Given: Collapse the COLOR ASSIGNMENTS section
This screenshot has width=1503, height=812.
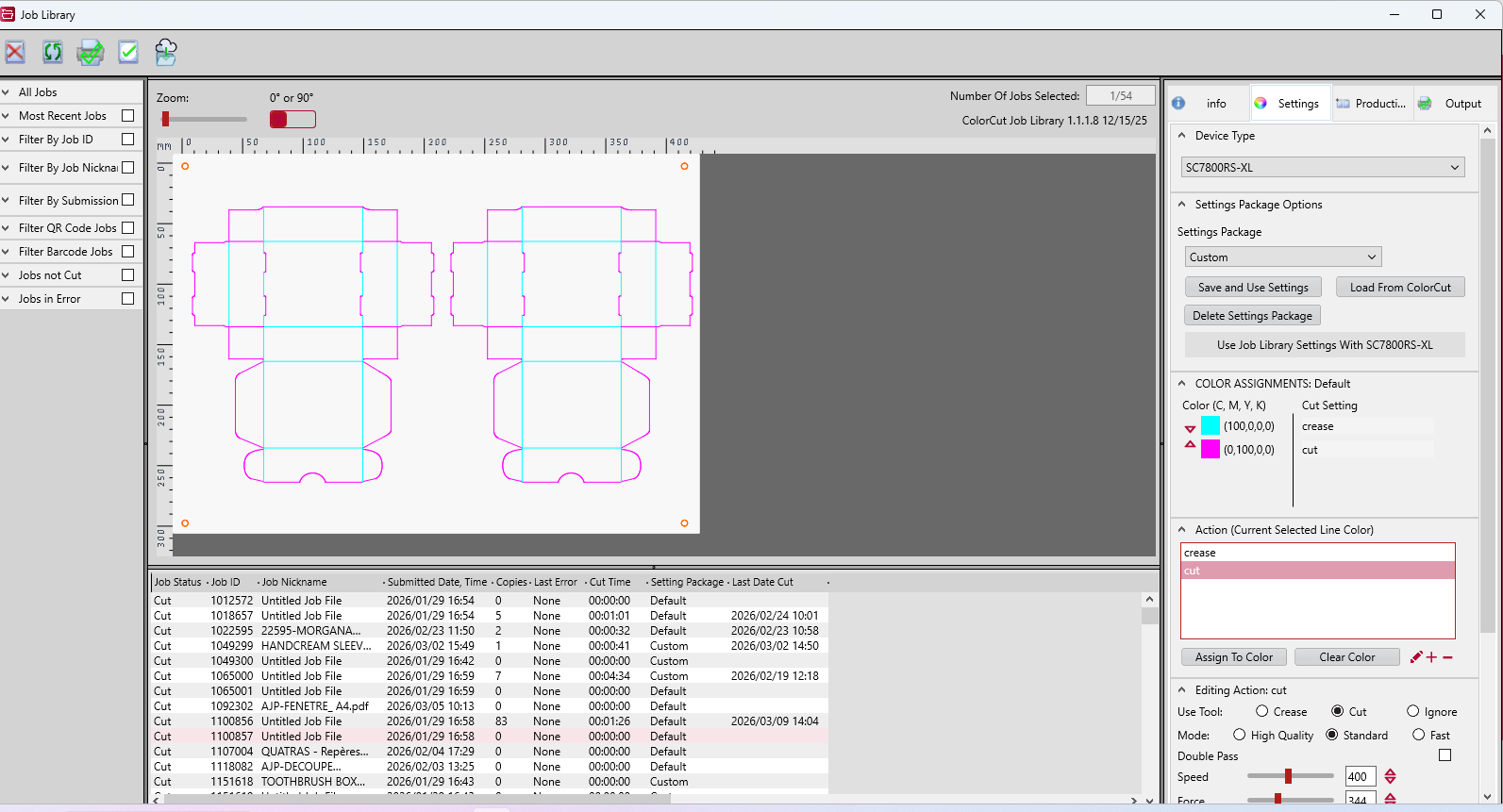Looking at the screenshot, I should [x=1181, y=384].
